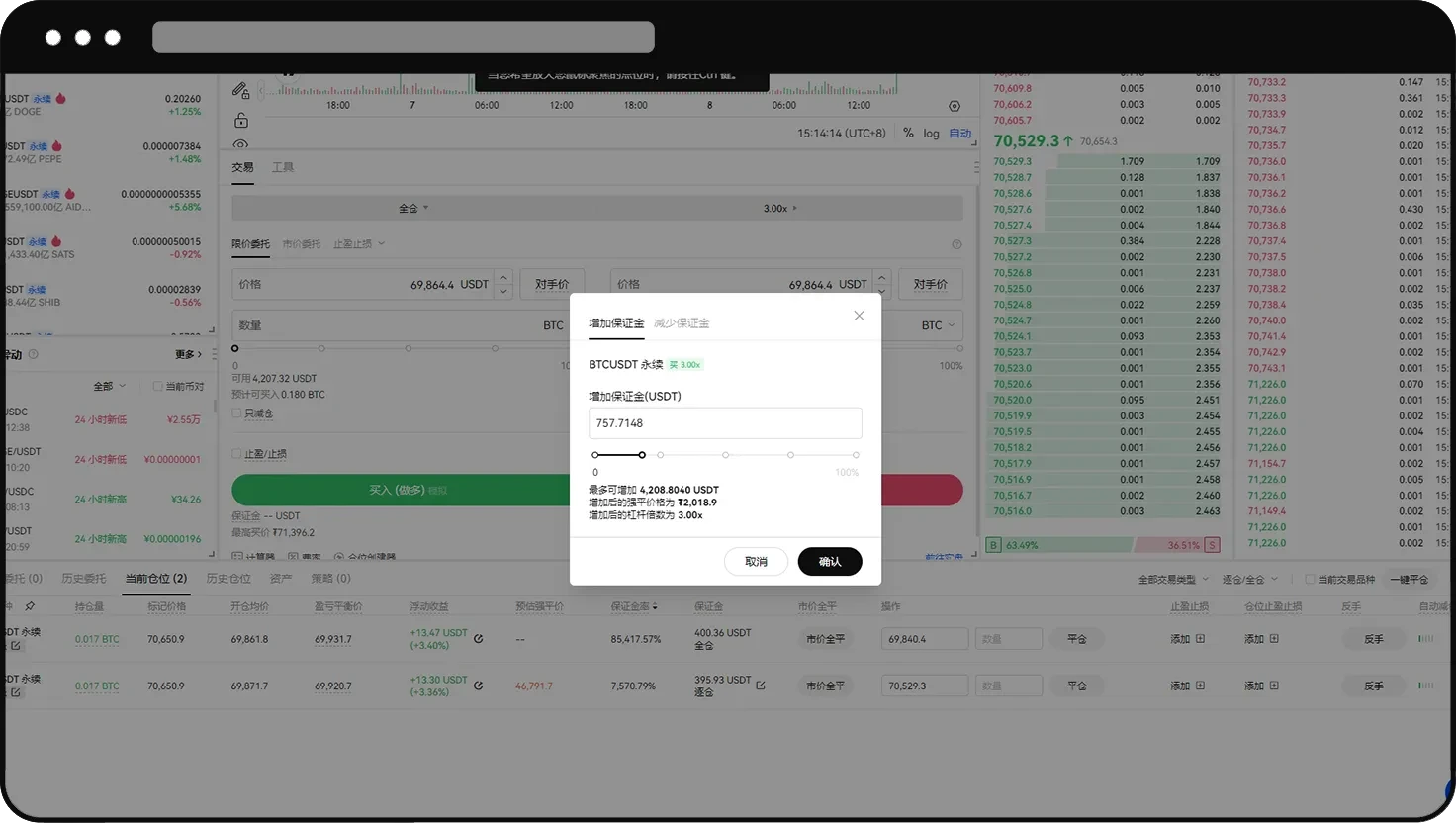This screenshot has height=823, width=1456.
Task: Click the 增加保证金(USDT) amount field
Action: pyautogui.click(x=725, y=423)
